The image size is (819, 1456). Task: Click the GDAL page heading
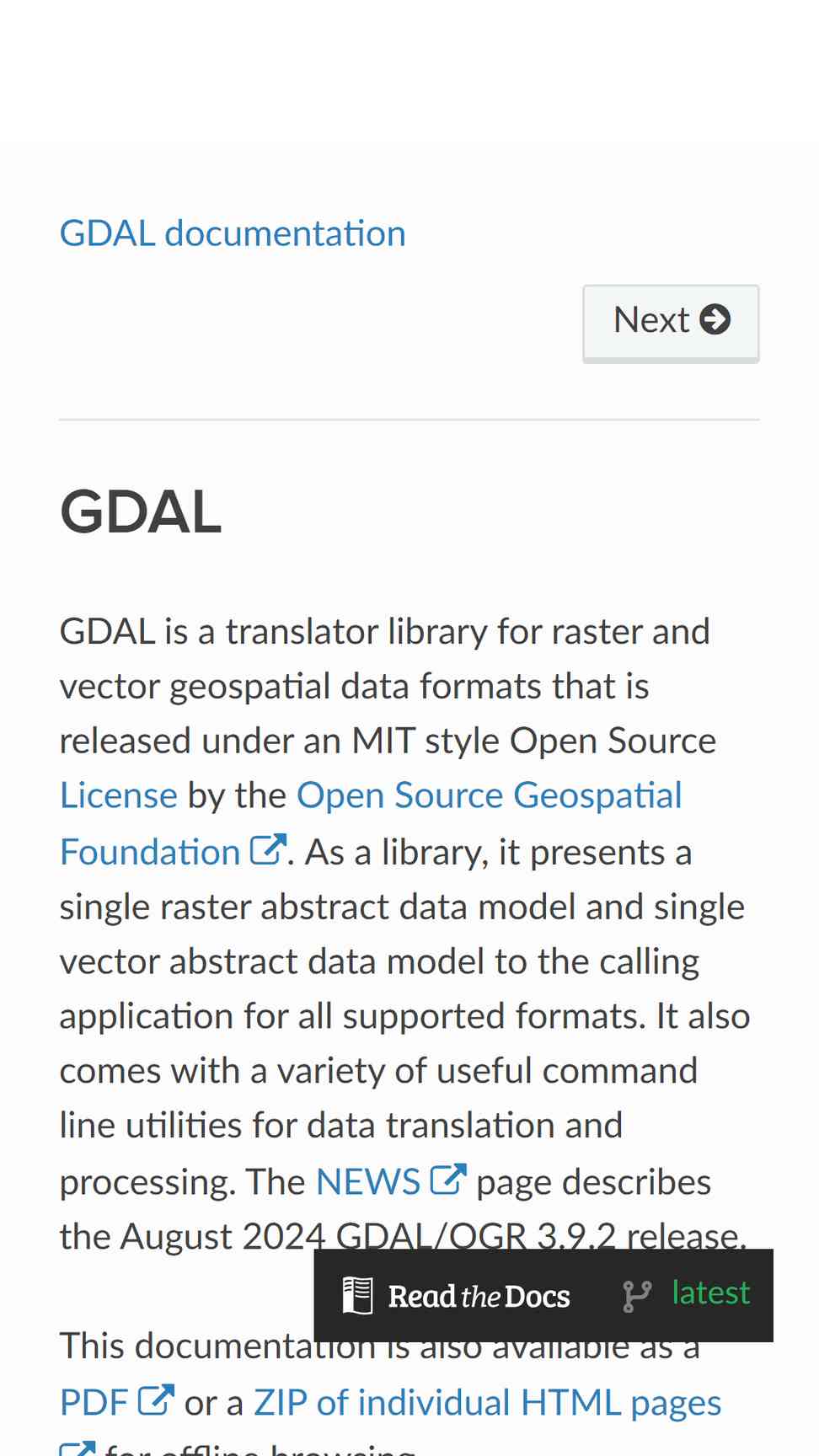click(141, 511)
